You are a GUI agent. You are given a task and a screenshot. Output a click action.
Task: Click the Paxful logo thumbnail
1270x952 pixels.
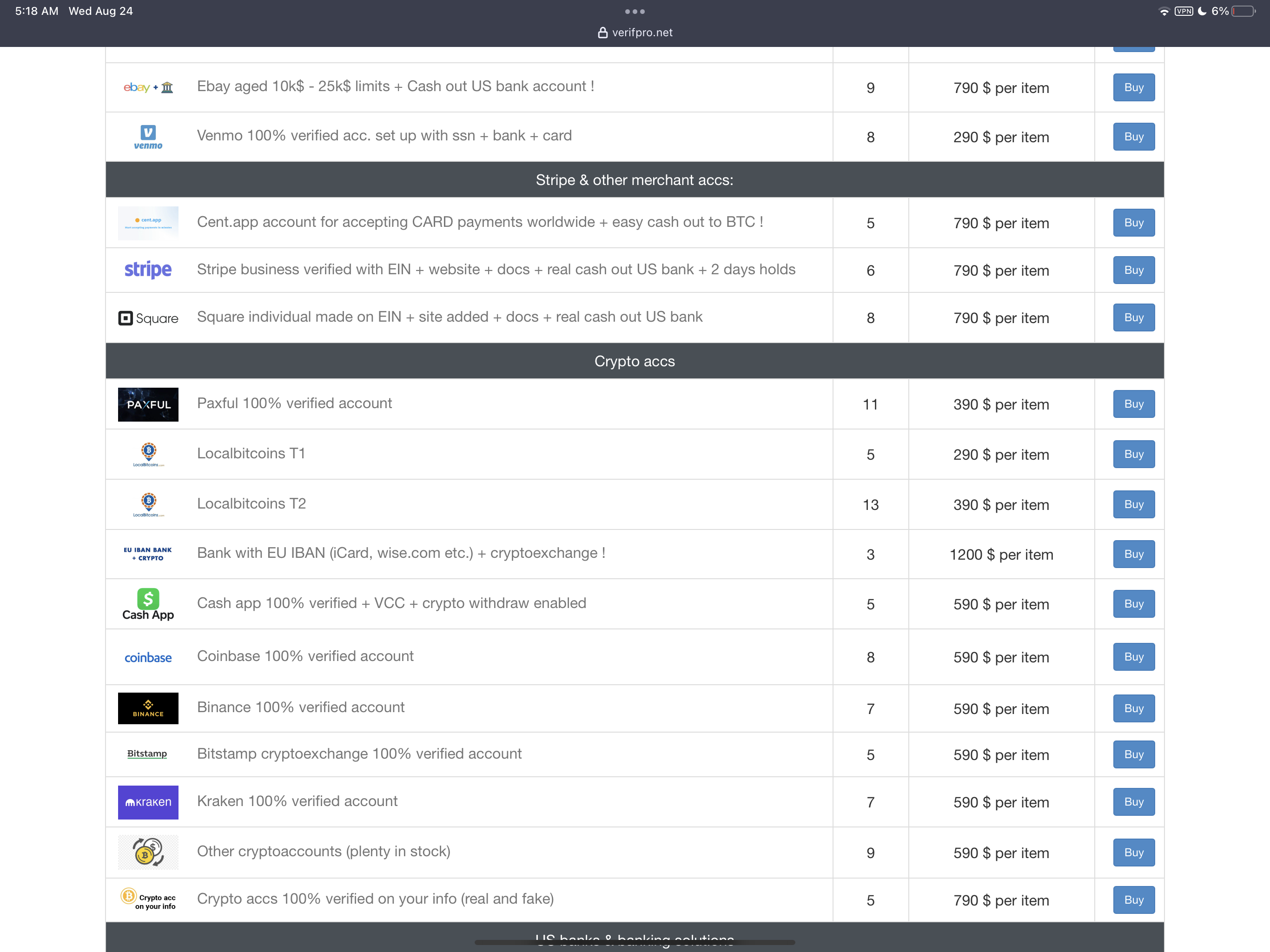pos(147,404)
